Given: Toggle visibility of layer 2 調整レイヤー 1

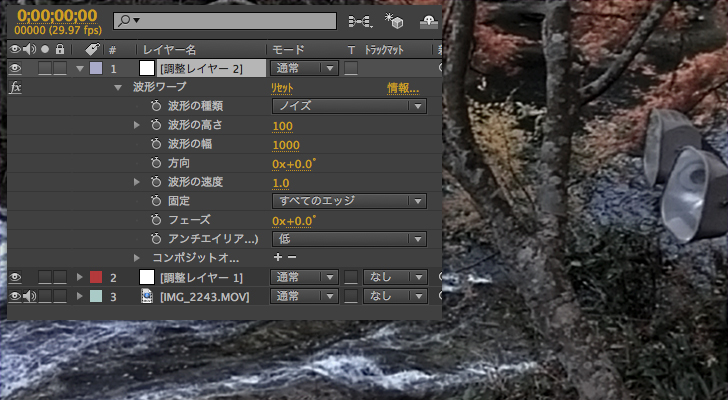Looking at the screenshot, I should (15, 277).
